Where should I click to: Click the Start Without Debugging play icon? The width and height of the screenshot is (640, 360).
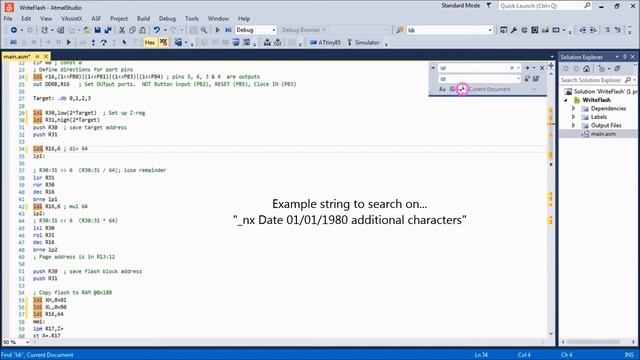tap(218, 30)
